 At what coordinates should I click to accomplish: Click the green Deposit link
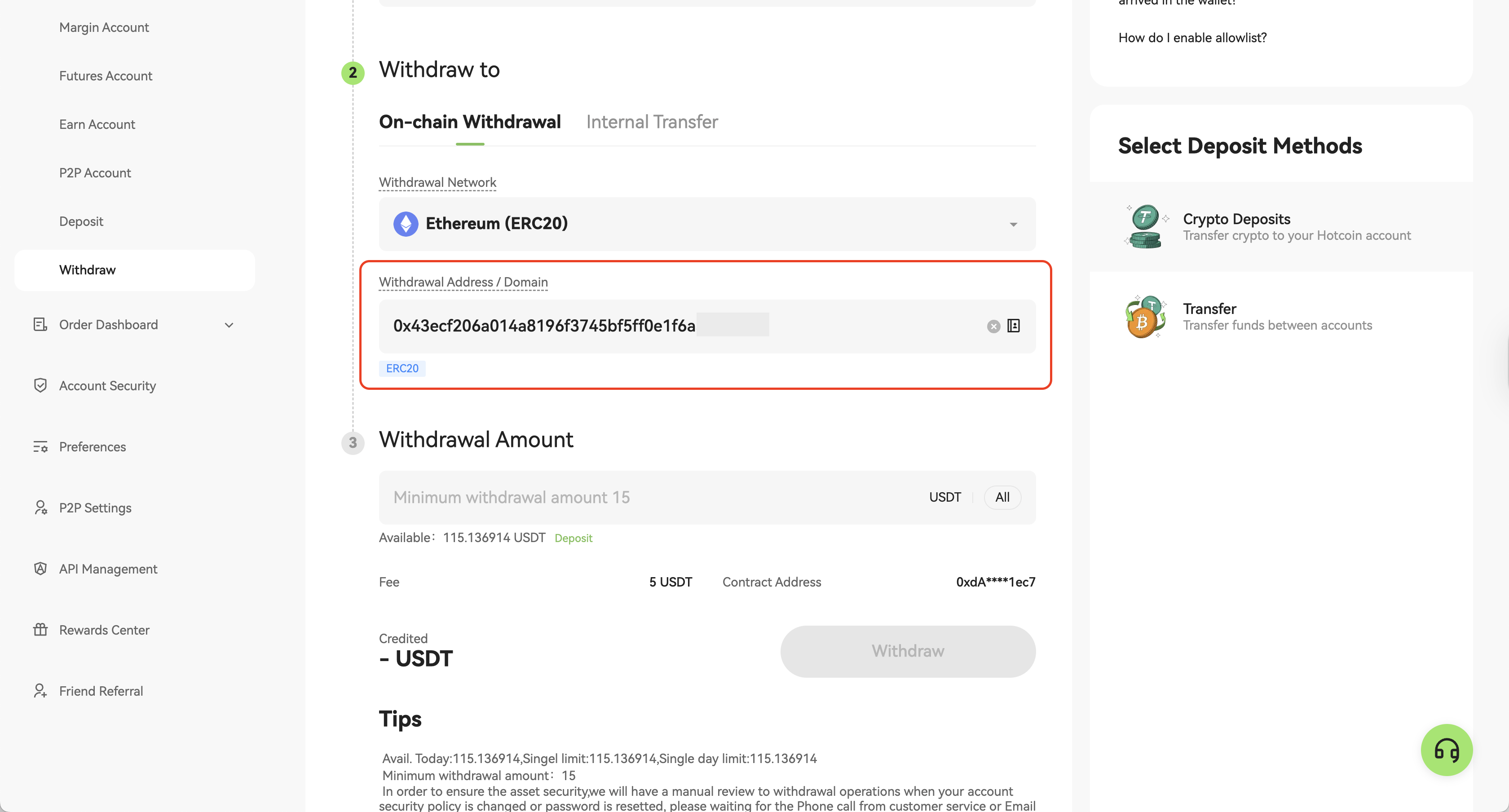pos(573,538)
